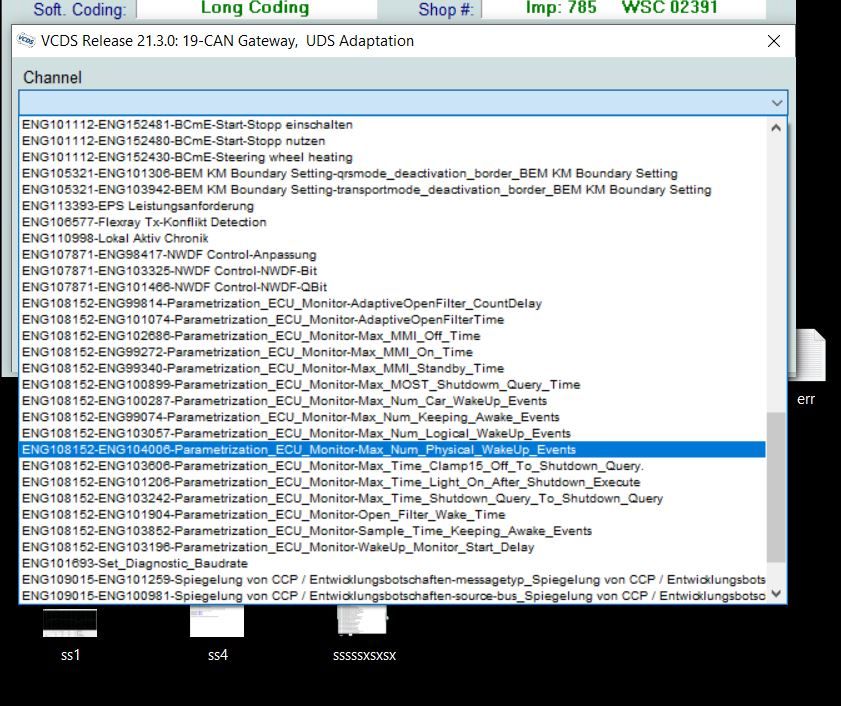Select Lokal Aktiv Chronik channel
This screenshot has width=841, height=706.
pyautogui.click(x=392, y=238)
